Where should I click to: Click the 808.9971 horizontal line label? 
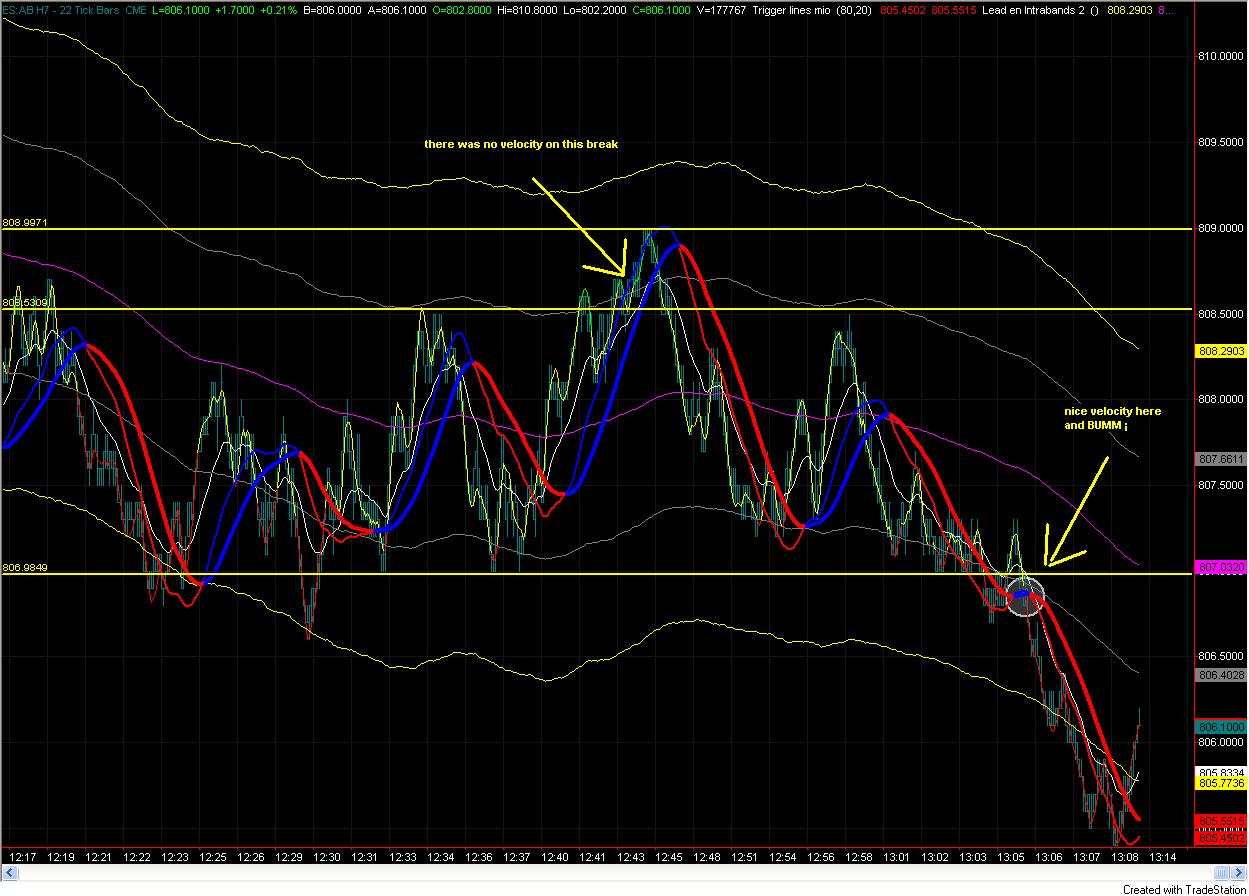25,222
